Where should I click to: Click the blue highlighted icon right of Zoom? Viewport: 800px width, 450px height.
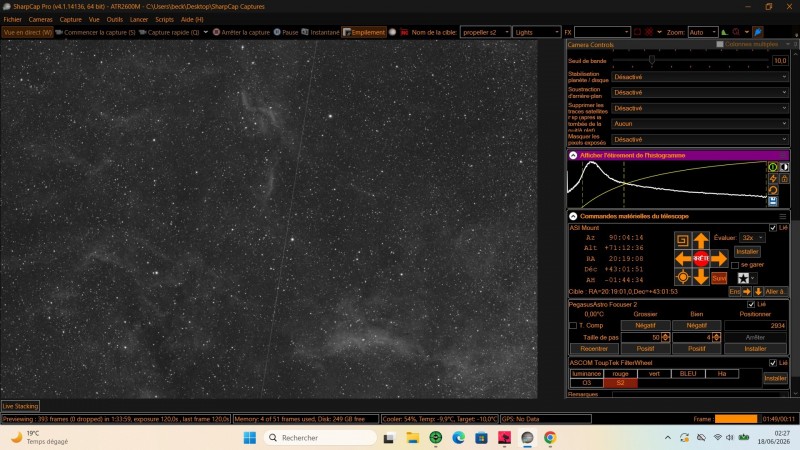pos(758,32)
